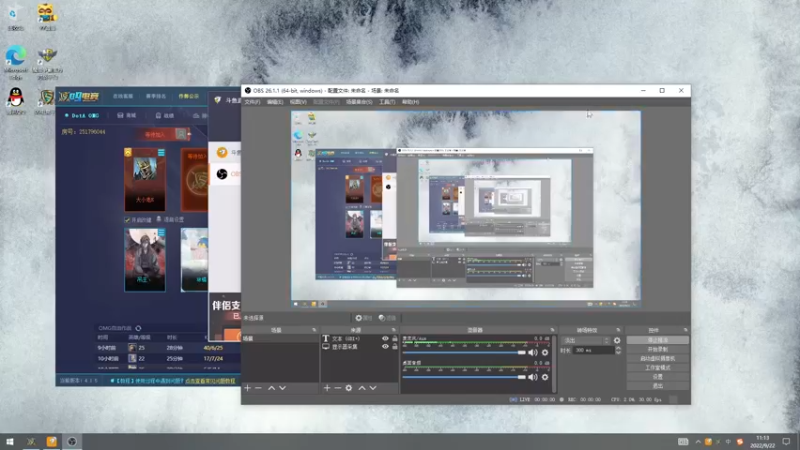Open the hamburger menu on the first player card
The image size is (800, 450).
161,153
